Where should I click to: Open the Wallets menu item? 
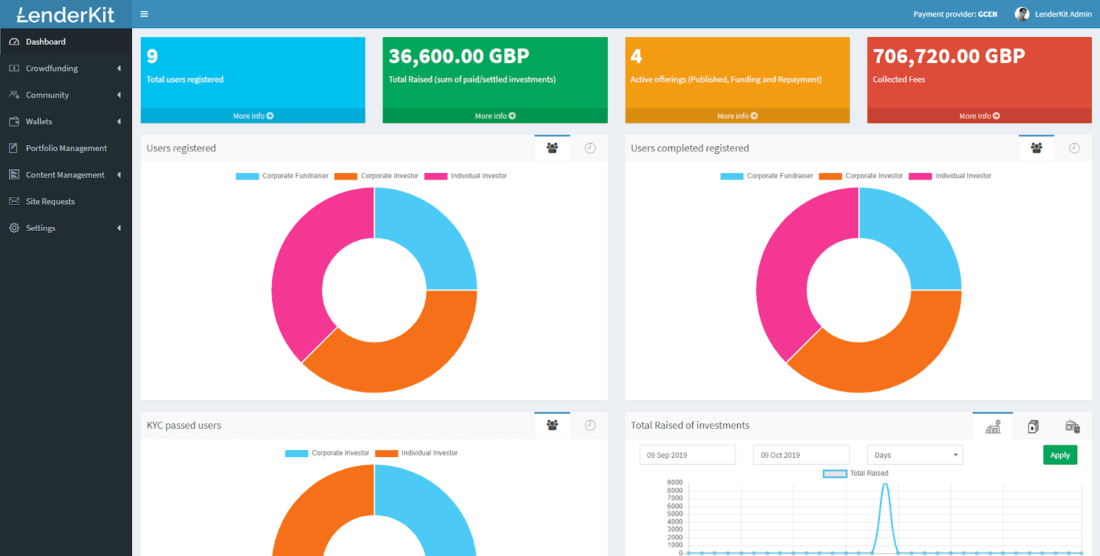(x=66, y=121)
